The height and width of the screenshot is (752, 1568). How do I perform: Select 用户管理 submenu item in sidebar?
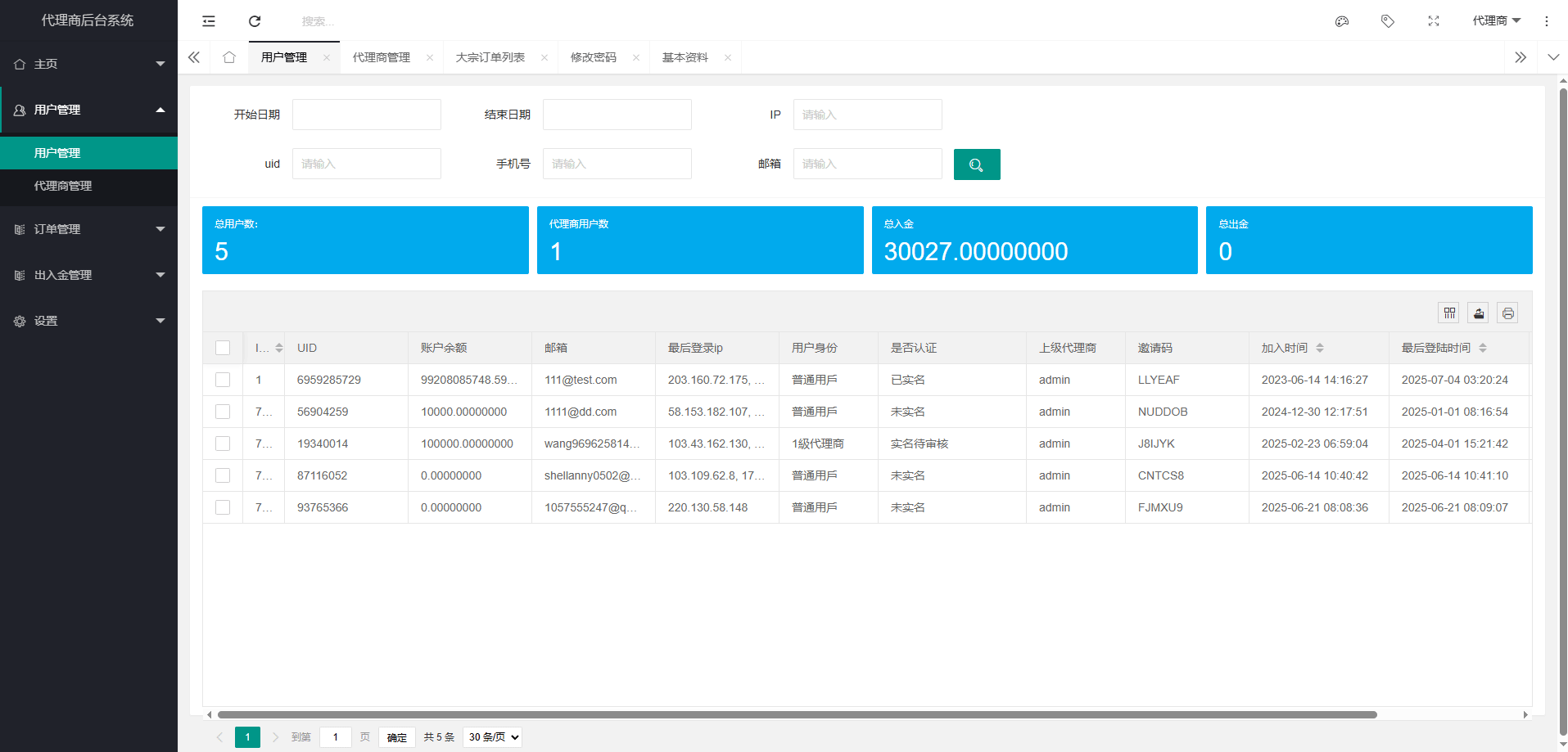point(88,153)
